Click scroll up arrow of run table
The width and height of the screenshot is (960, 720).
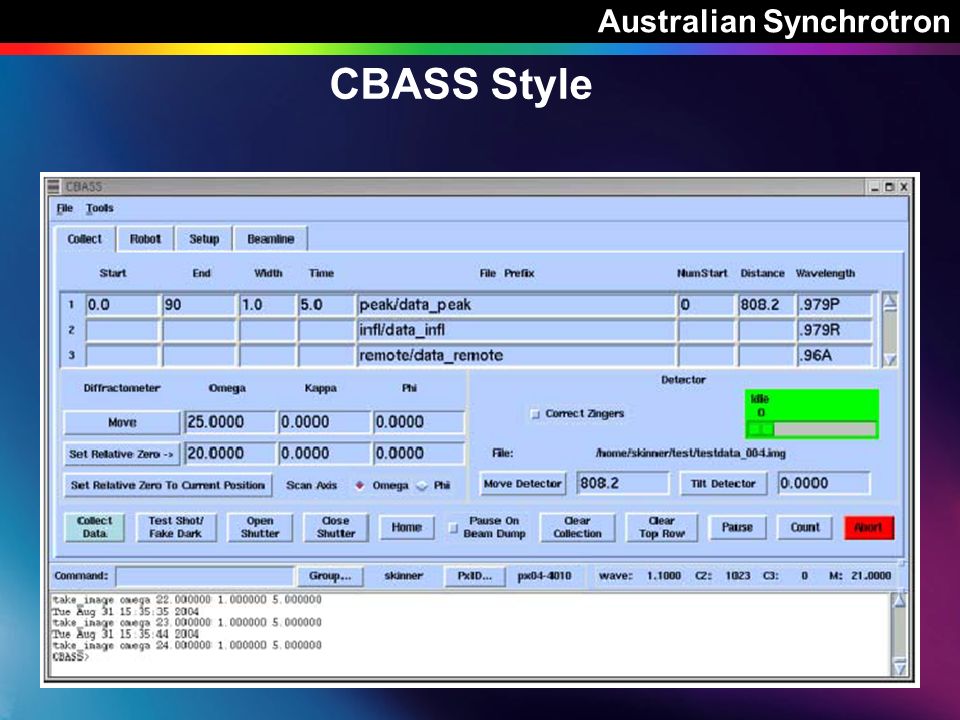(x=890, y=301)
